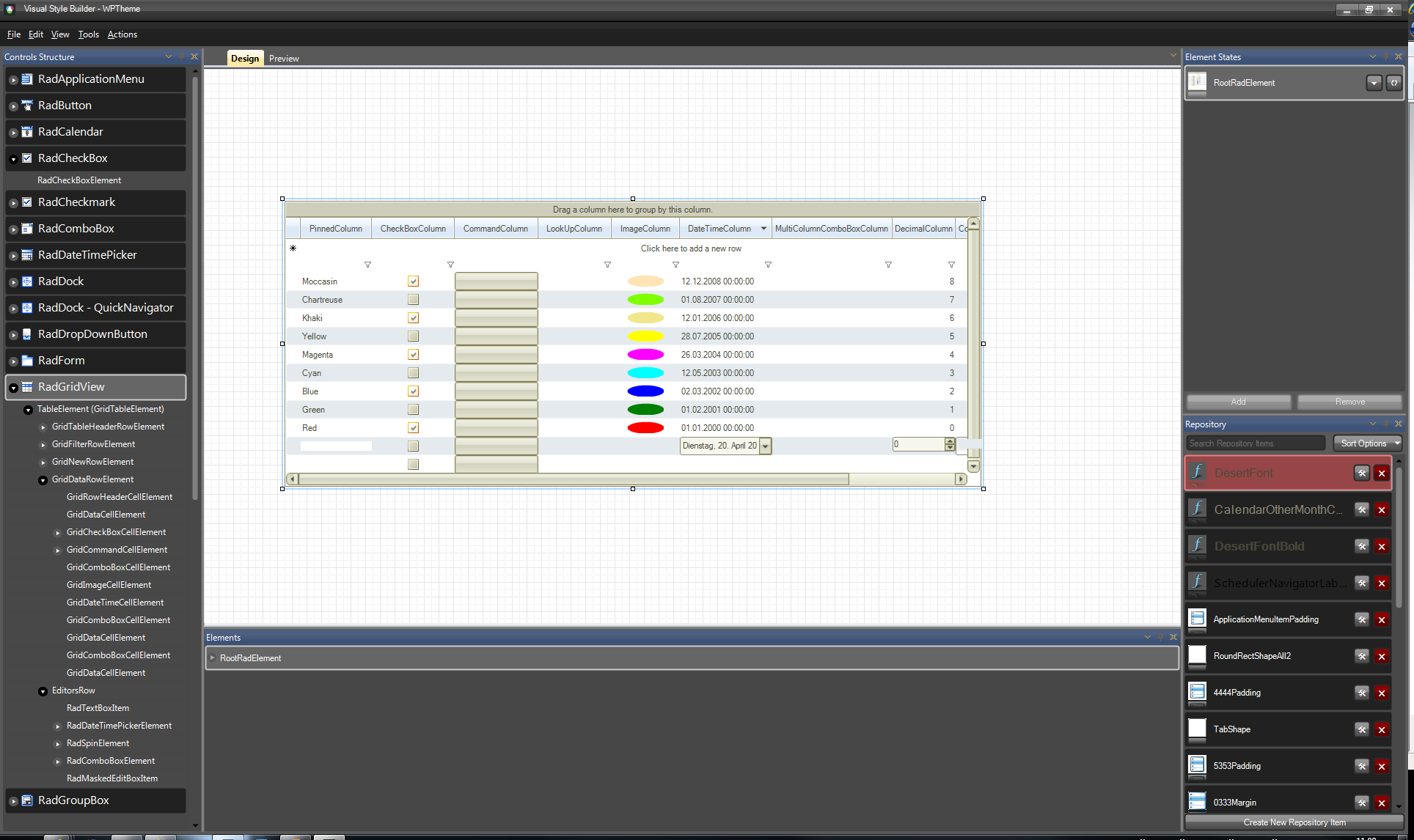Click the Create New Repository Item button
This screenshot has height=840, width=1414.
tap(1294, 822)
